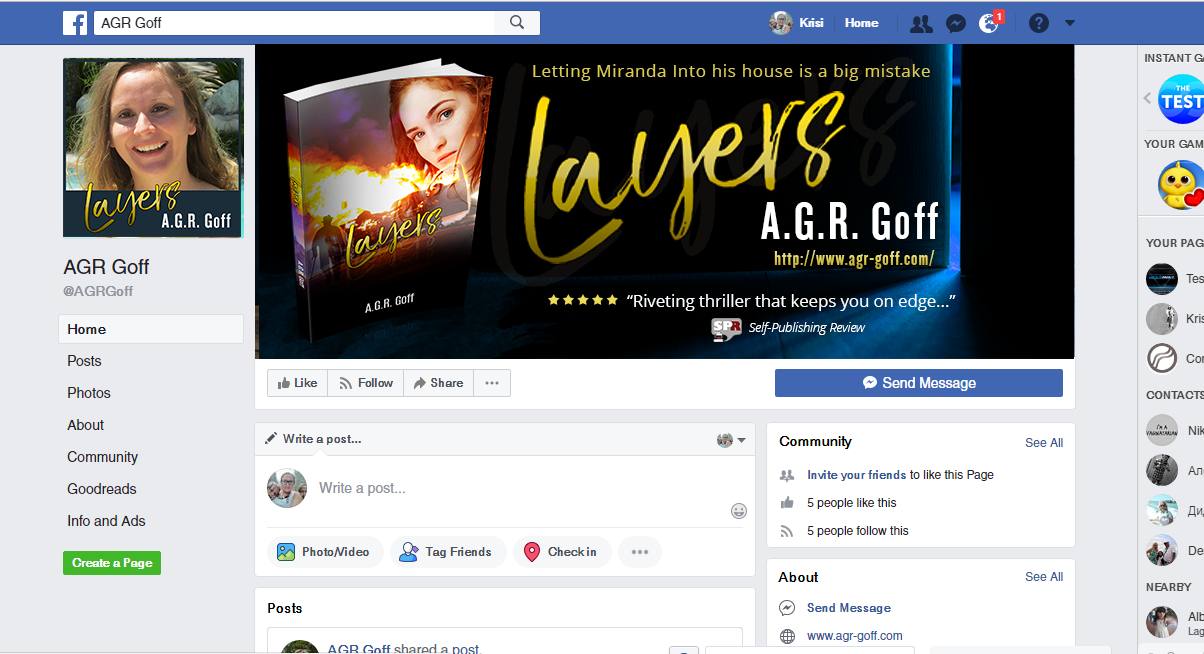The height and width of the screenshot is (654, 1204).
Task: Click the Messenger icon in the About box
Action: [x=787, y=608]
